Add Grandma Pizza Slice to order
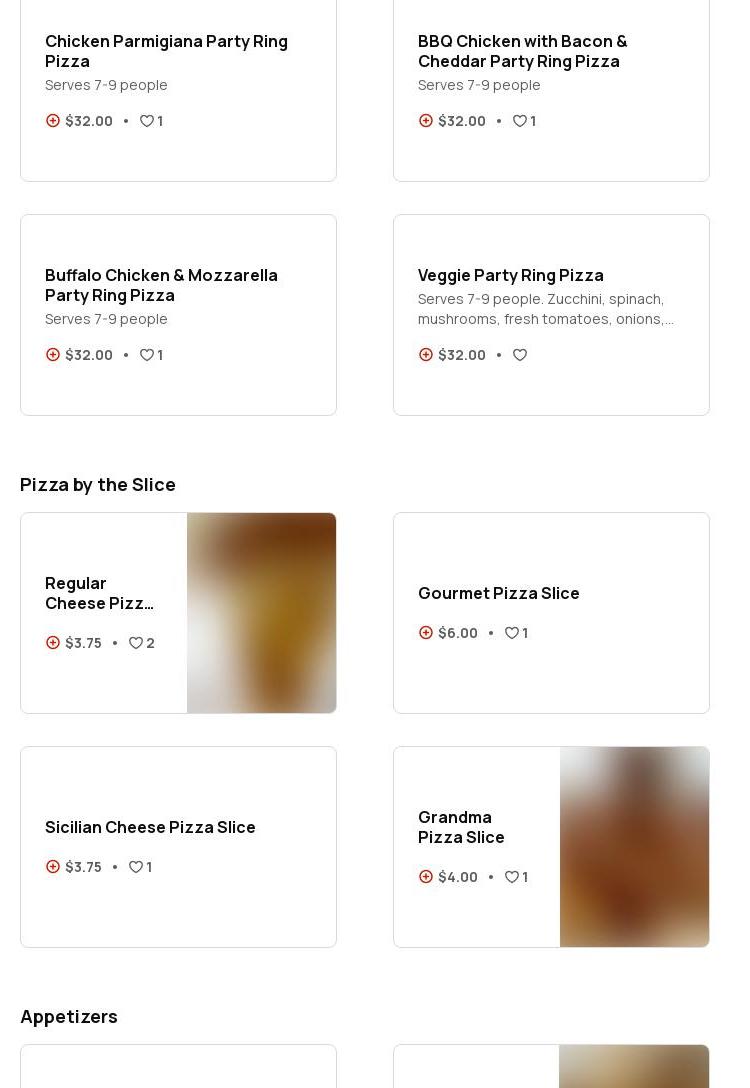The image size is (750, 1088). (426, 877)
